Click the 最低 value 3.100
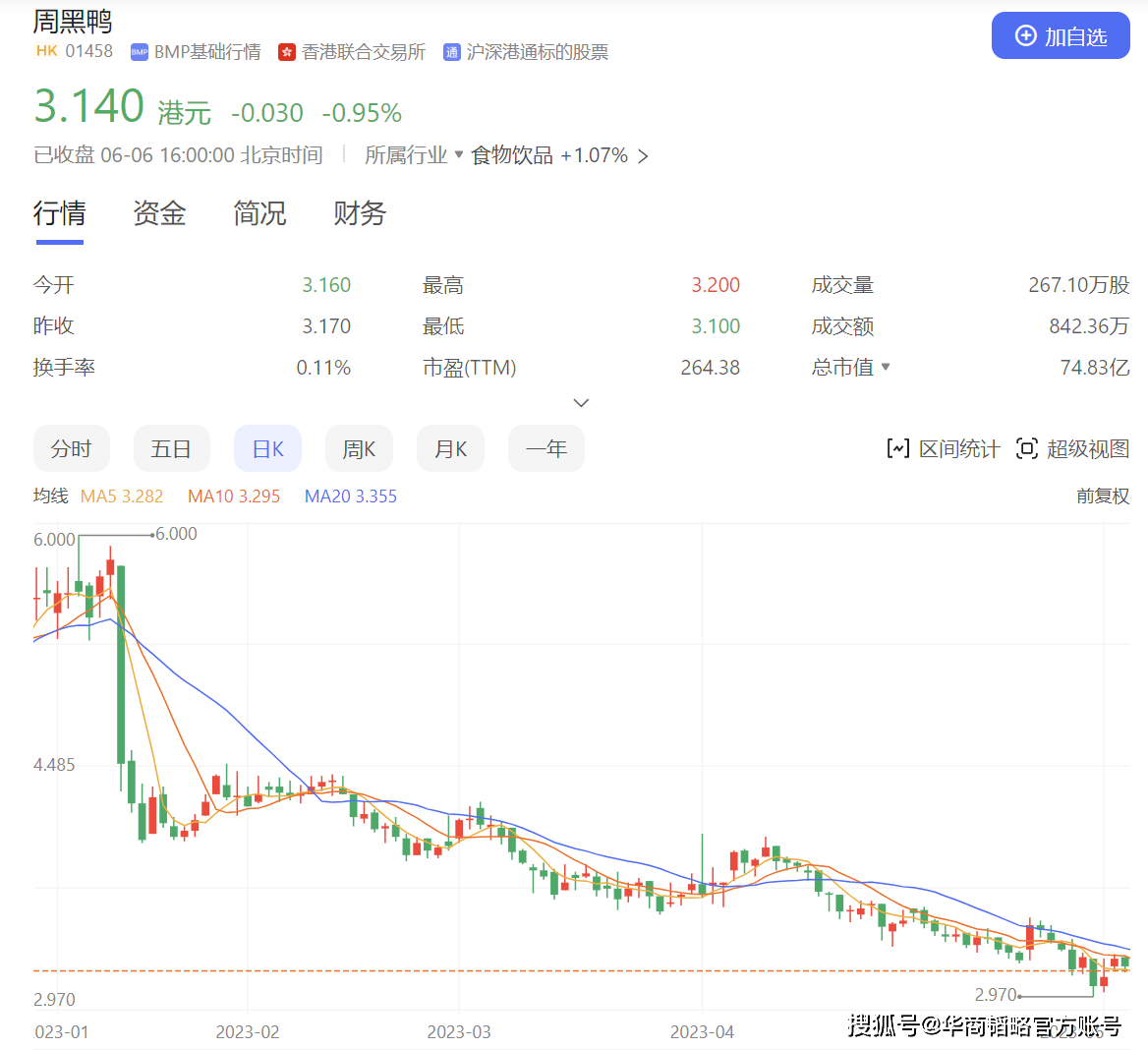This screenshot has width=1148, height=1050. [717, 325]
